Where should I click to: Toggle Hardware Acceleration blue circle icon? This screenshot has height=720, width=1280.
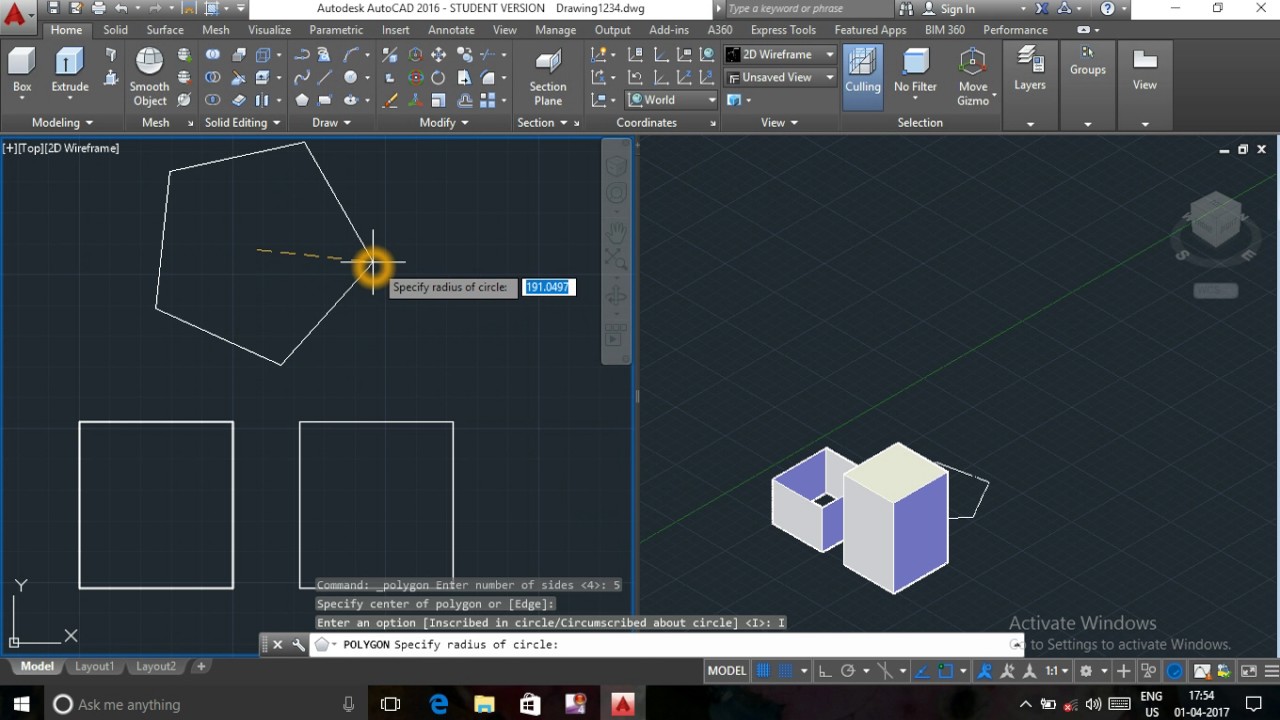(1174, 671)
